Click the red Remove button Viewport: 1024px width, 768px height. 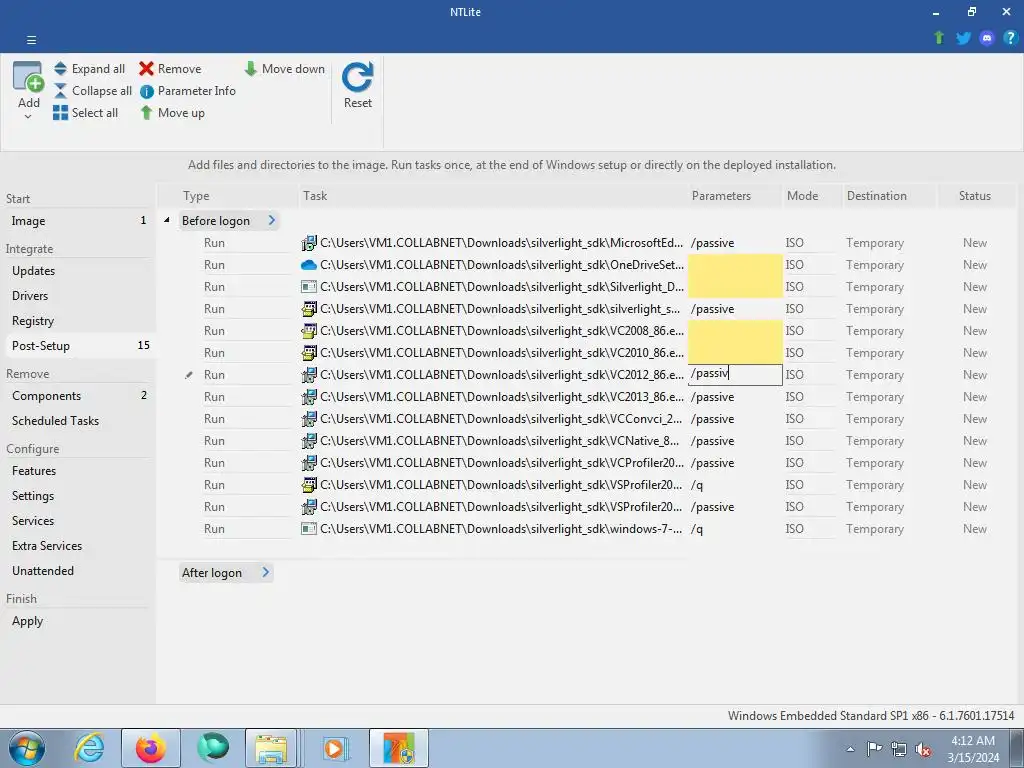pos(170,69)
